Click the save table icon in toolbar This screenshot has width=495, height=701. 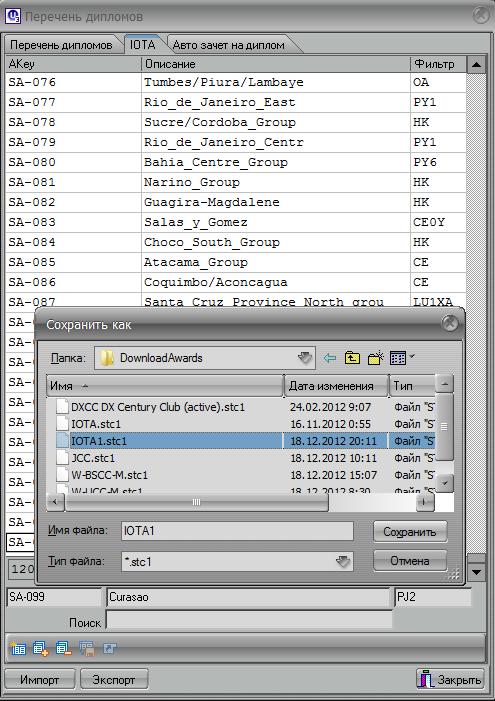87,648
